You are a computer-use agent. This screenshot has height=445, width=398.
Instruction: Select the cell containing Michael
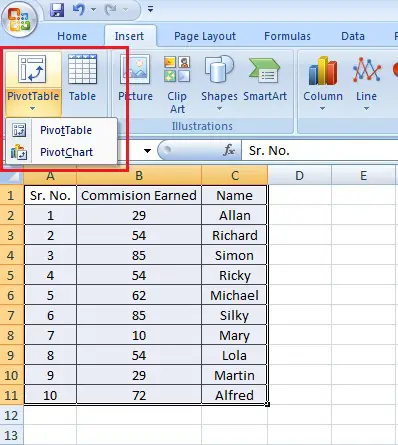pos(234,295)
